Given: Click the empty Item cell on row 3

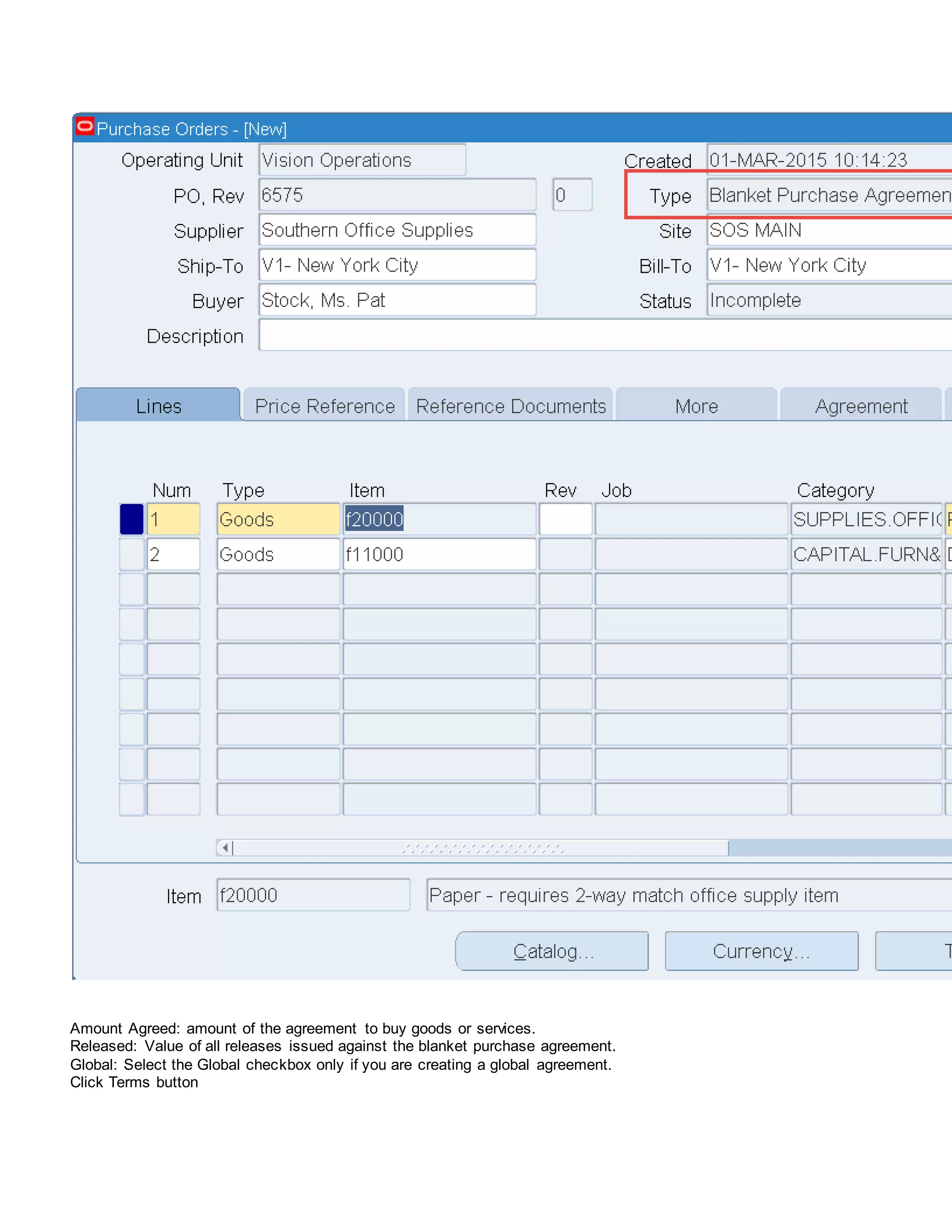Looking at the screenshot, I should tap(439, 589).
